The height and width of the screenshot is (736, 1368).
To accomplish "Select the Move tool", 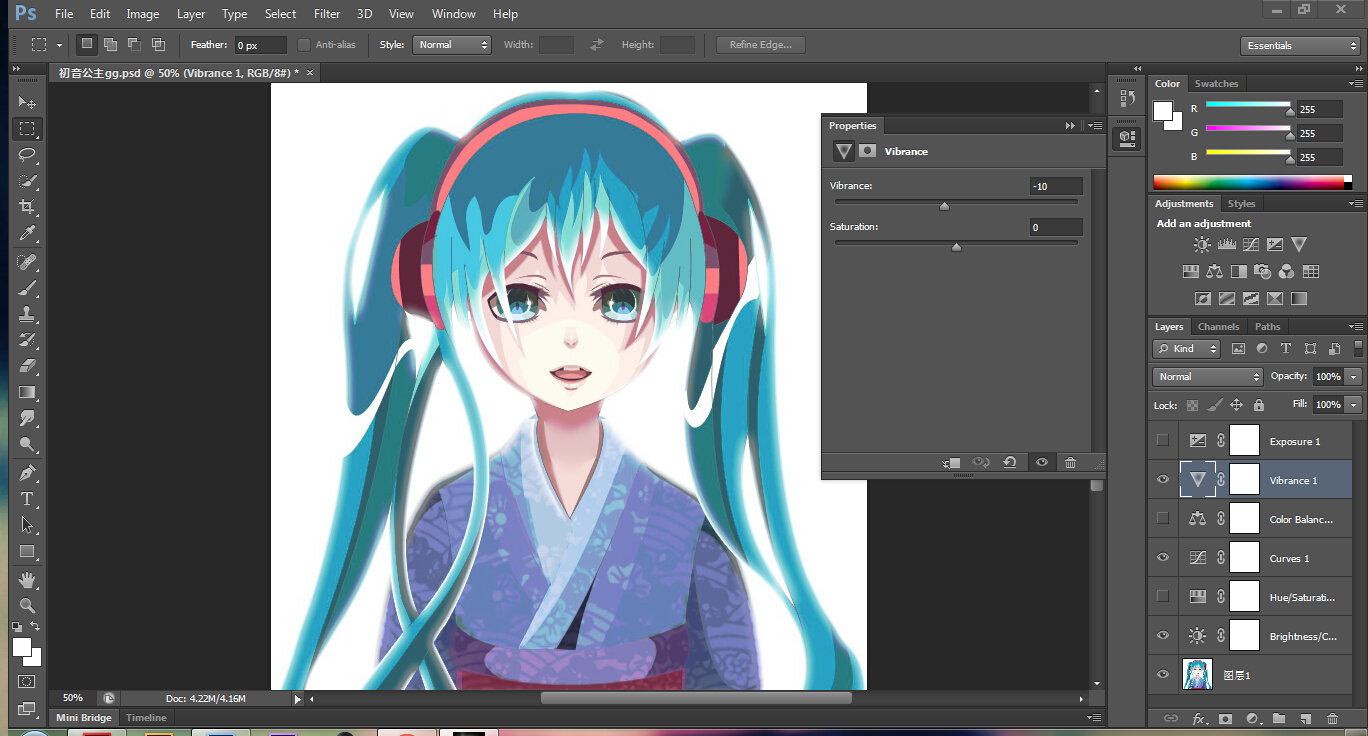I will [27, 103].
